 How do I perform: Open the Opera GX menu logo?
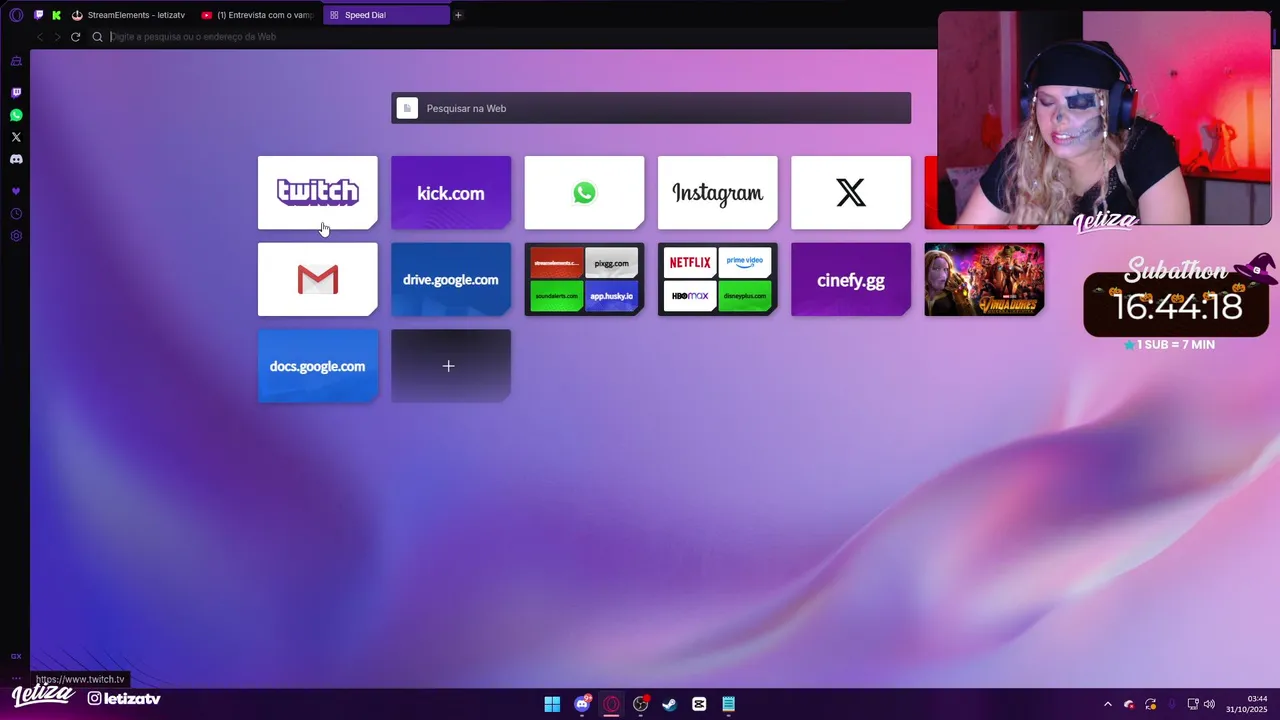point(16,15)
